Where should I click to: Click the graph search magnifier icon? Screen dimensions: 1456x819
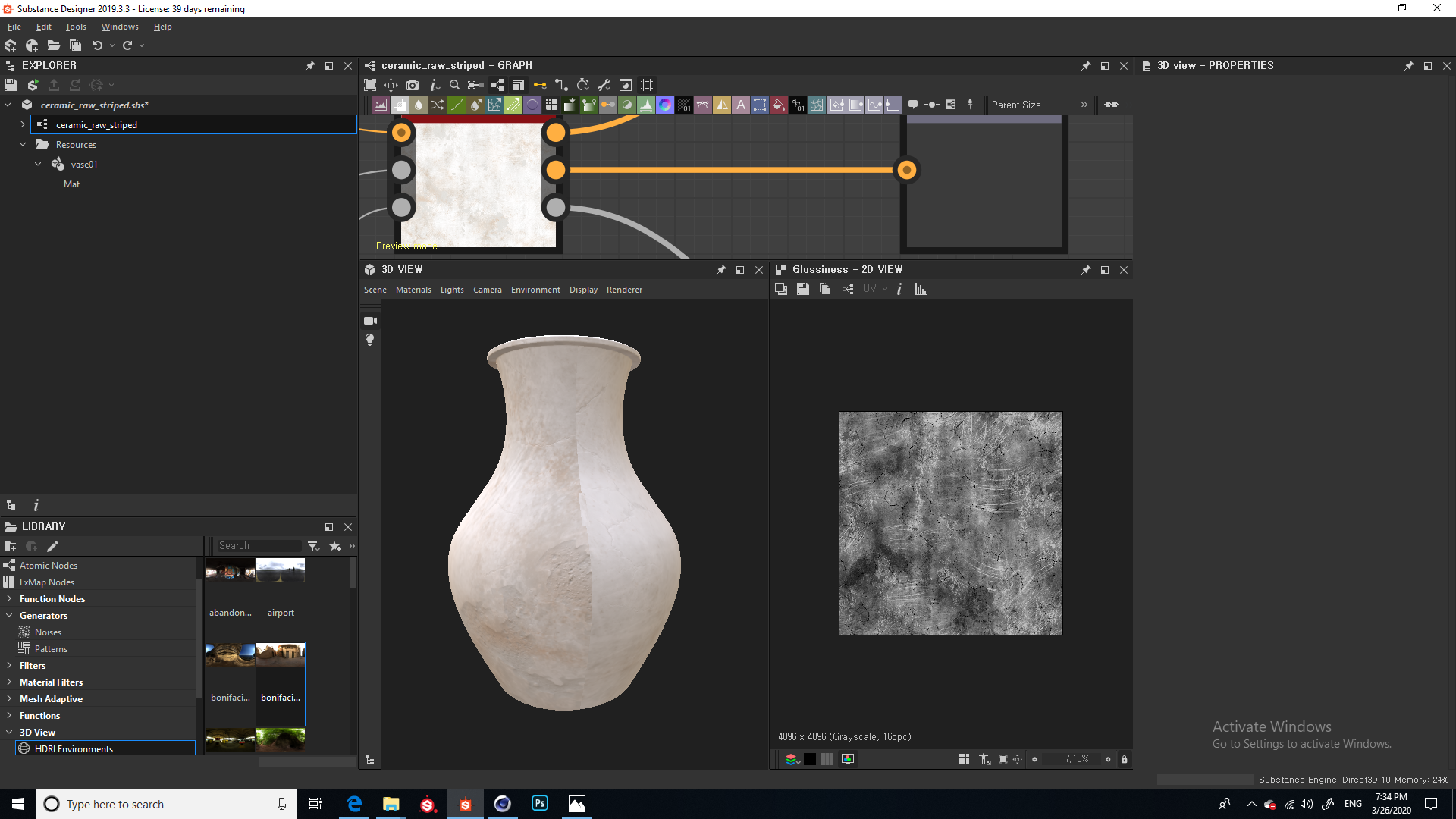pos(454,85)
